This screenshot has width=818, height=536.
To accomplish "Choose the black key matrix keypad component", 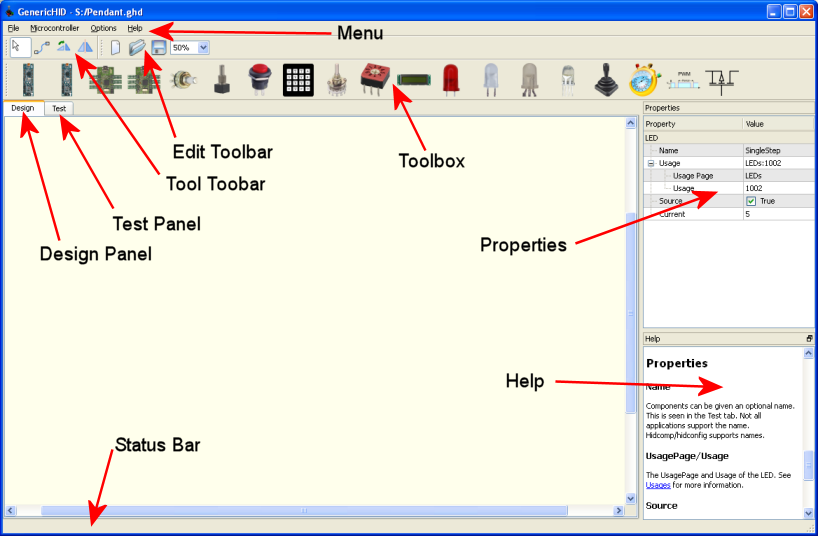I will [x=298, y=79].
